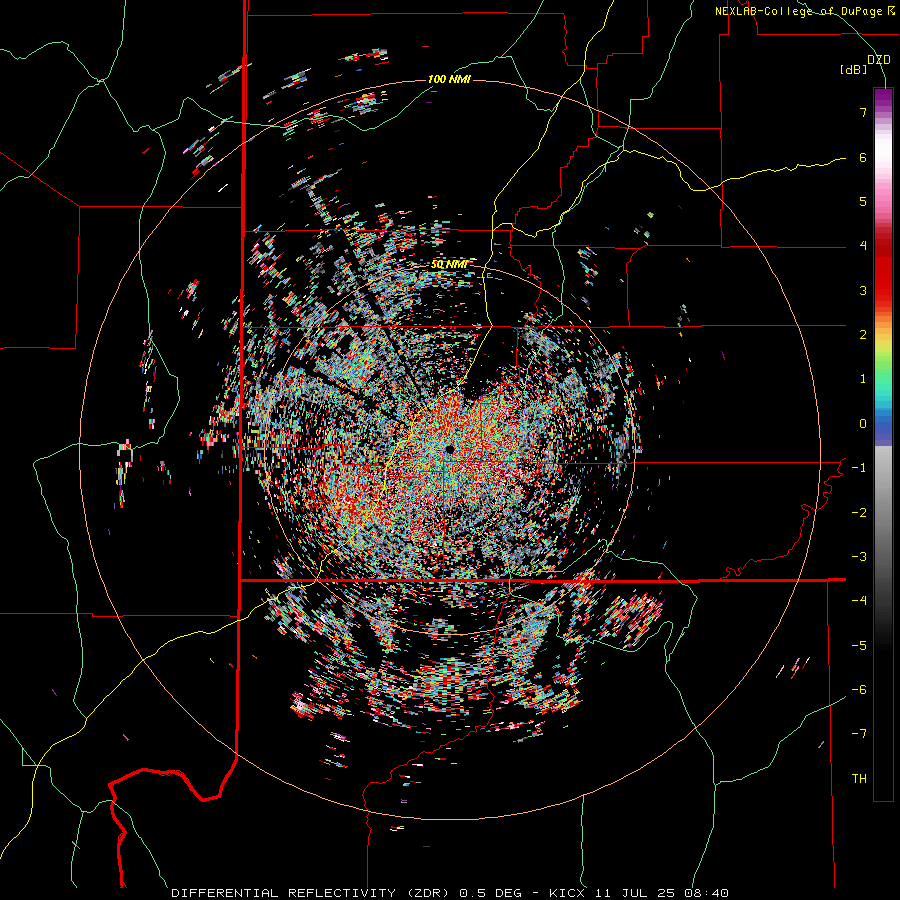The height and width of the screenshot is (900, 900).
Task: Click the 6 value on the color scale
Action: coord(863,157)
